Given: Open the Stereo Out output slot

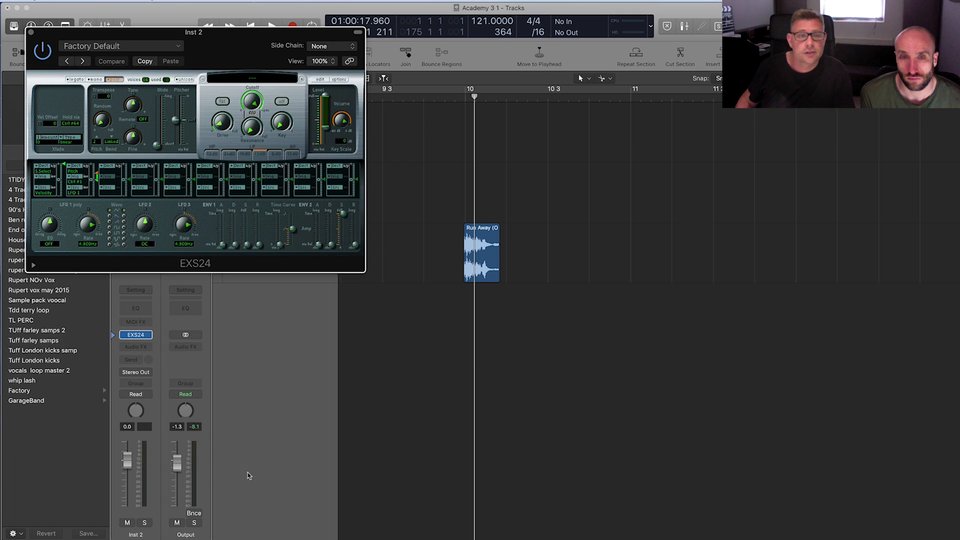Looking at the screenshot, I should pos(136,372).
